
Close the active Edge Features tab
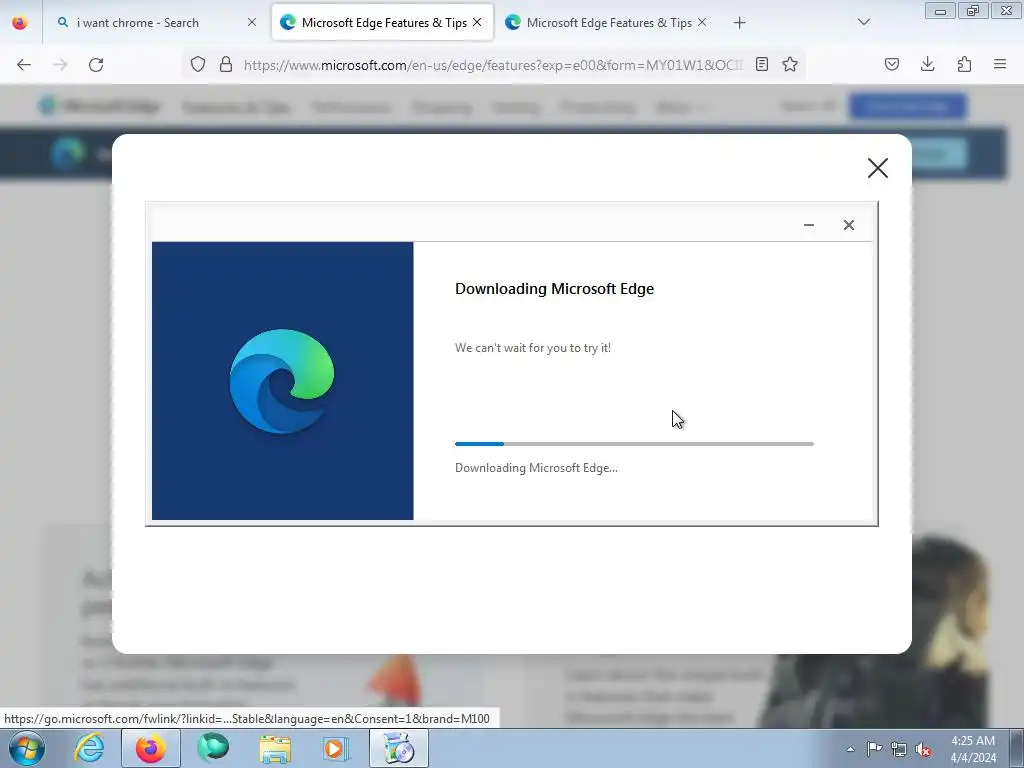(x=477, y=23)
